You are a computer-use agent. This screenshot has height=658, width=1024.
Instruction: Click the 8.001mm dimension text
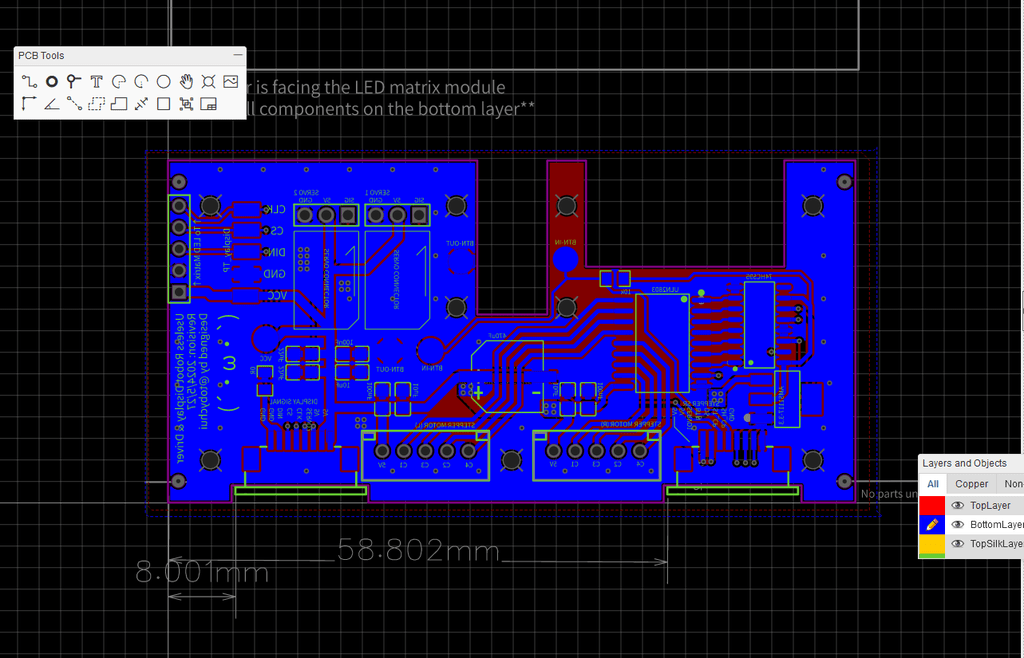202,572
